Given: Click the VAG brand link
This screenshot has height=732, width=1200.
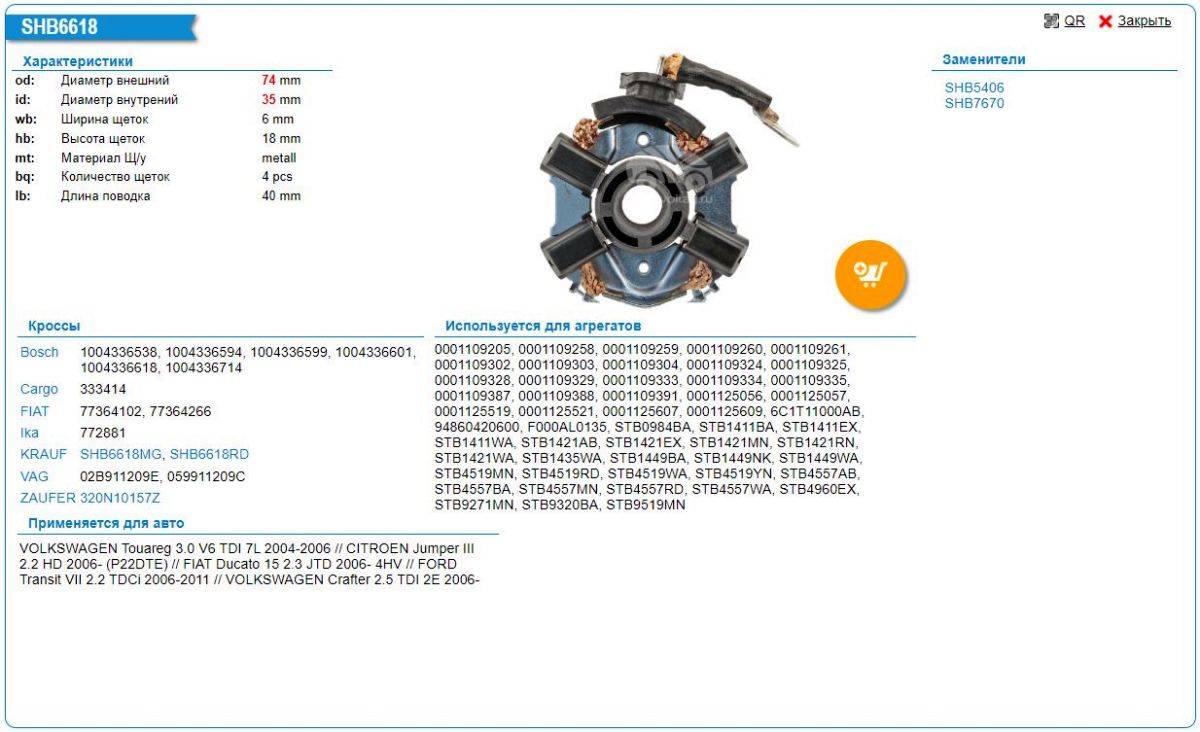Looking at the screenshot, I should [x=34, y=476].
